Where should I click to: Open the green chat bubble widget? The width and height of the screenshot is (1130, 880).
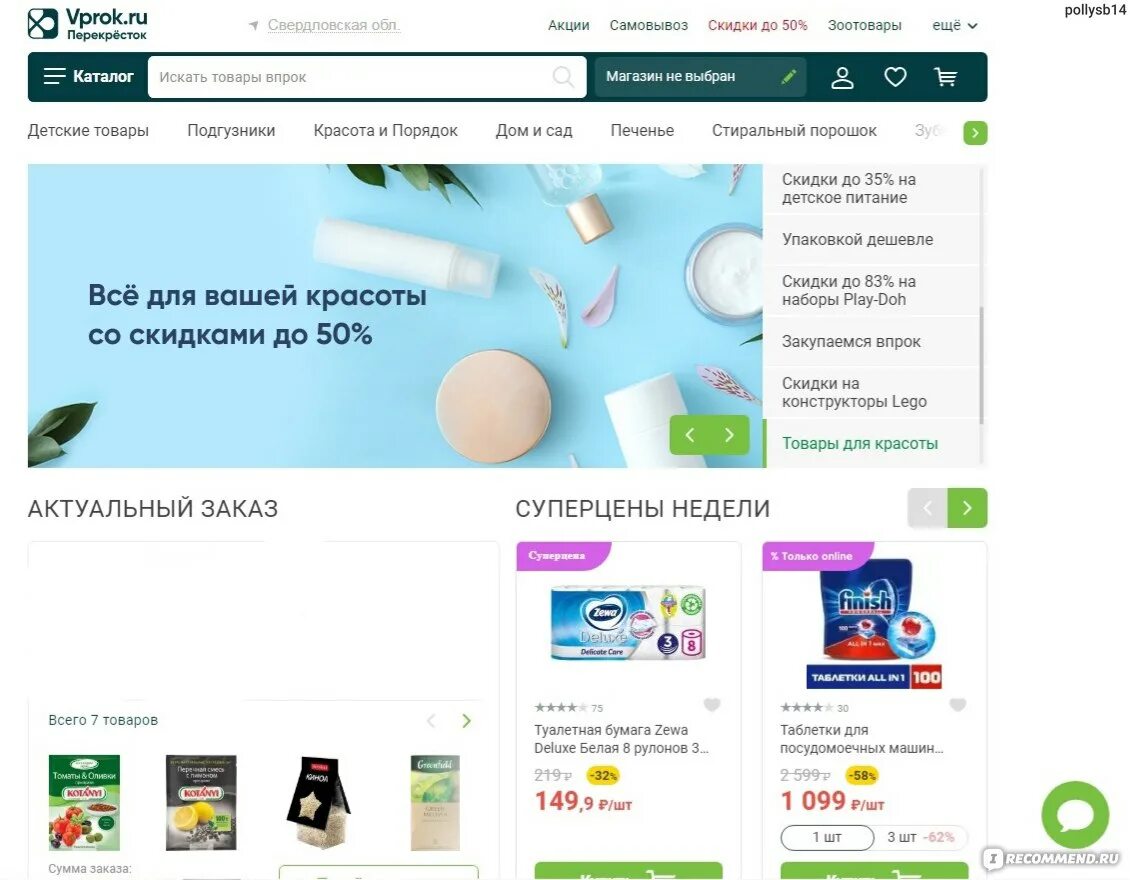coord(1075,814)
